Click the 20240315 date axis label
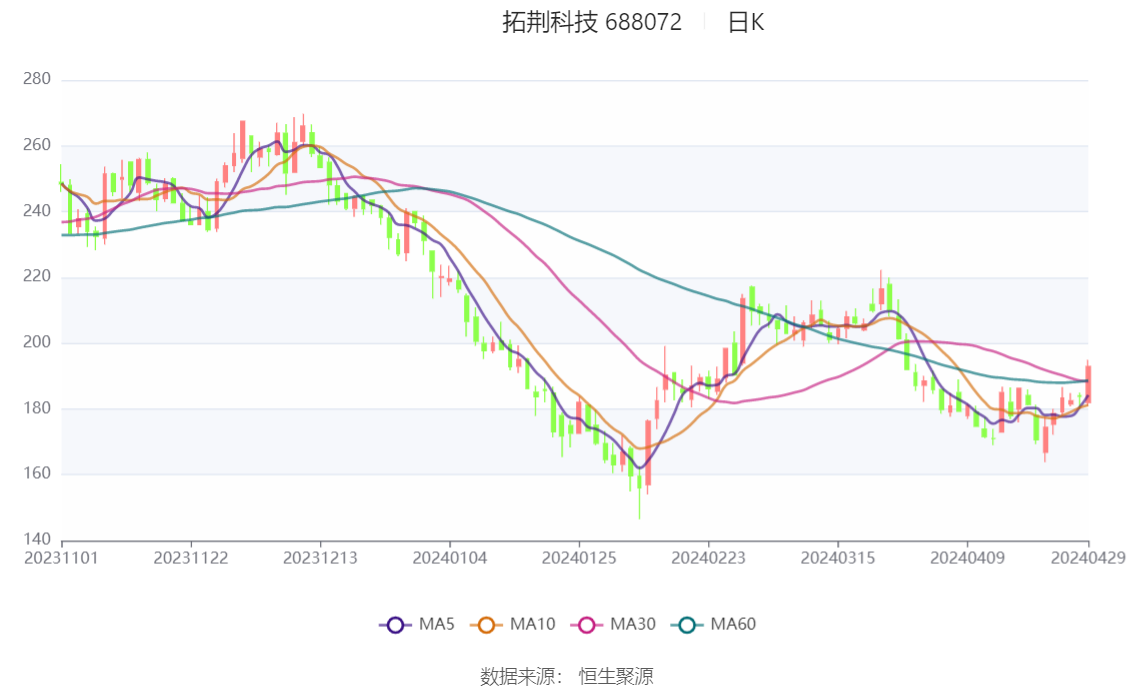 pyautogui.click(x=838, y=558)
